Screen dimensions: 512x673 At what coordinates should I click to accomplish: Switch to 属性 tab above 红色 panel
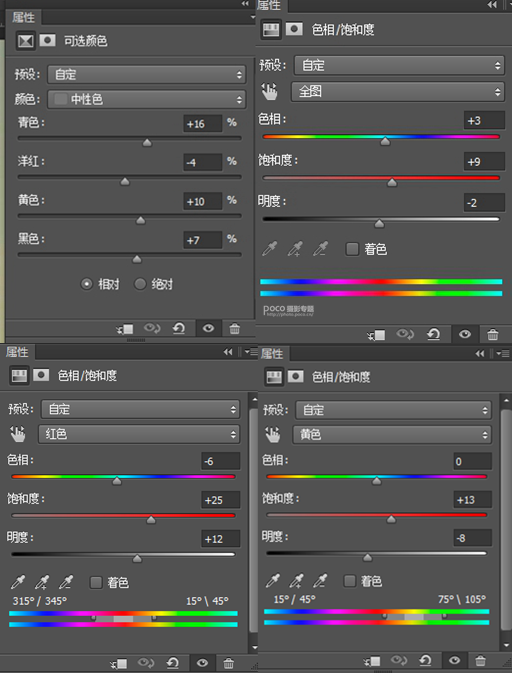17,352
